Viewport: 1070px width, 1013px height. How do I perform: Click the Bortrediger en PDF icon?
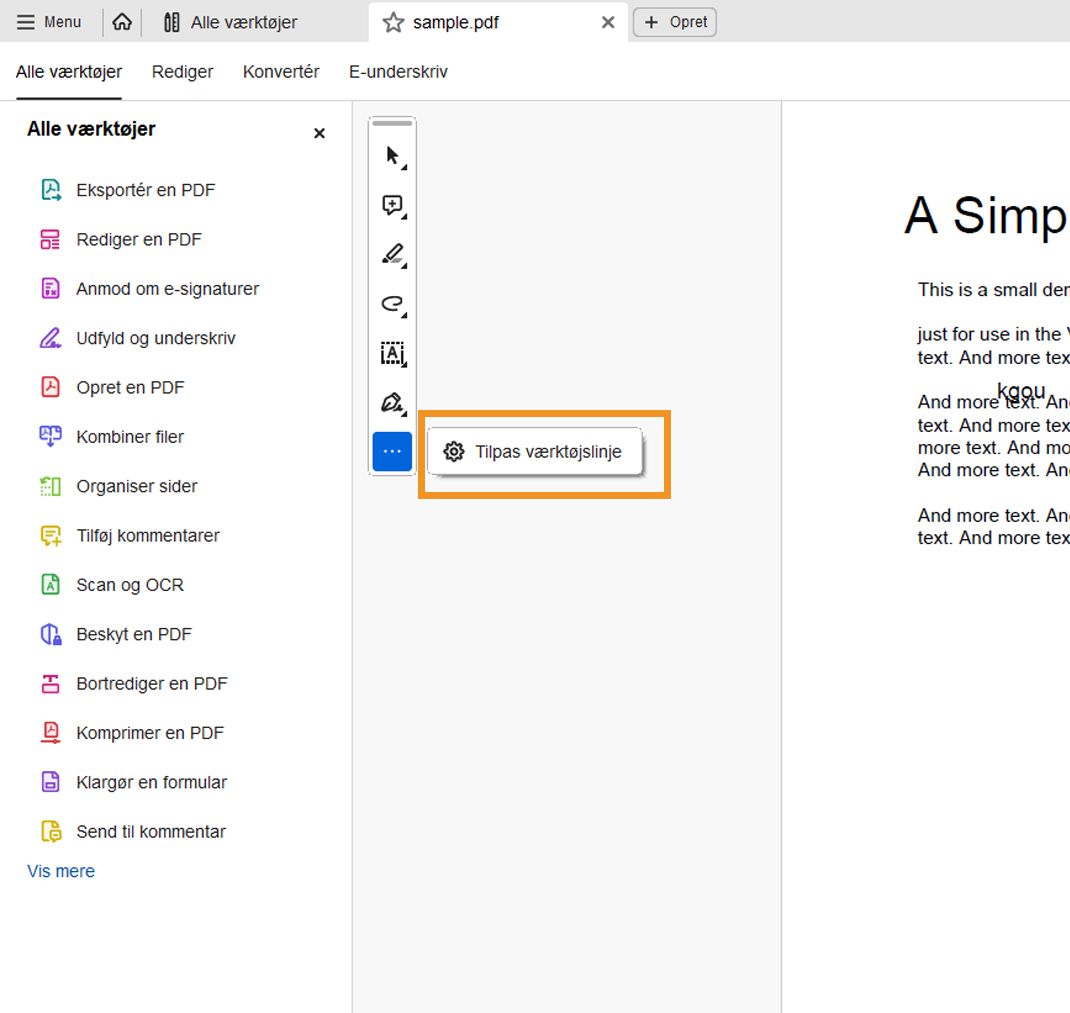(x=50, y=683)
